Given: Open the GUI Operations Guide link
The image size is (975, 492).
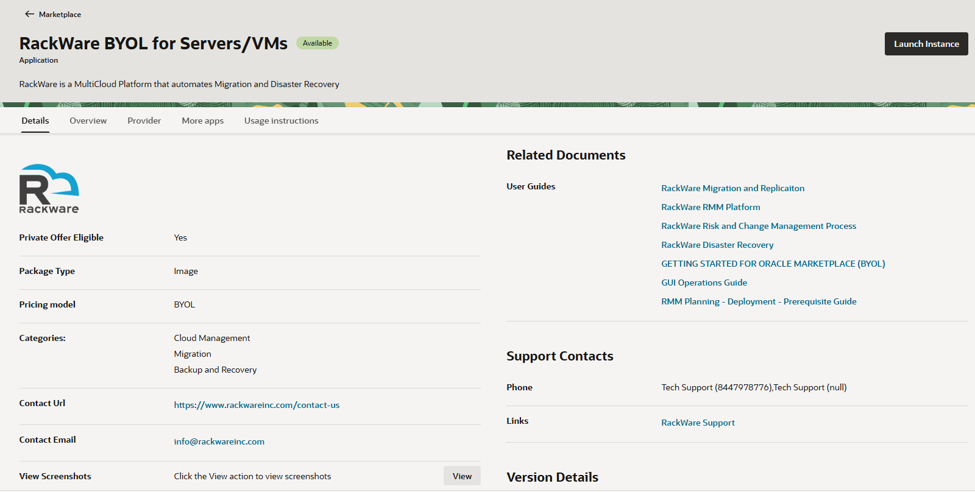Looking at the screenshot, I should 704,282.
